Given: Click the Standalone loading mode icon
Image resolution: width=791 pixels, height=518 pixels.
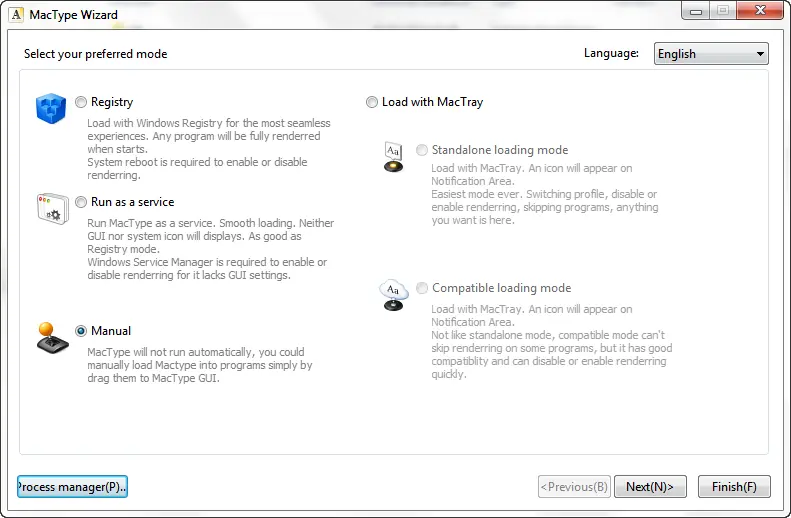Looking at the screenshot, I should (x=393, y=157).
